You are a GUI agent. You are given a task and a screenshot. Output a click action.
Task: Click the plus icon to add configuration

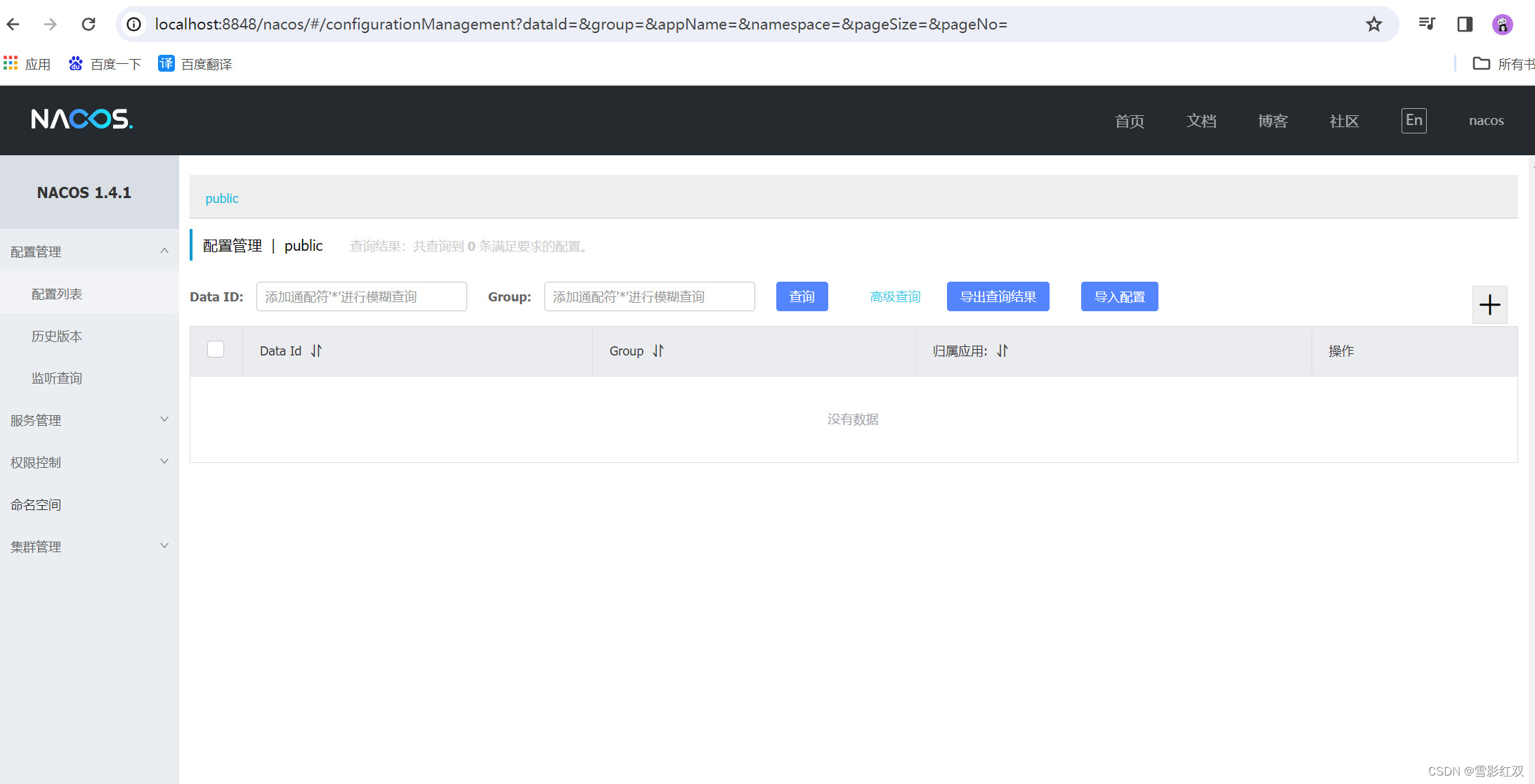click(1489, 305)
